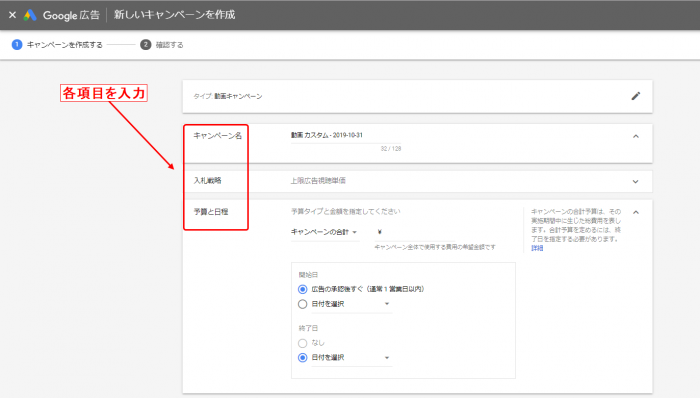Edit the campaign name text field
The image size is (700, 398).
pos(346,135)
